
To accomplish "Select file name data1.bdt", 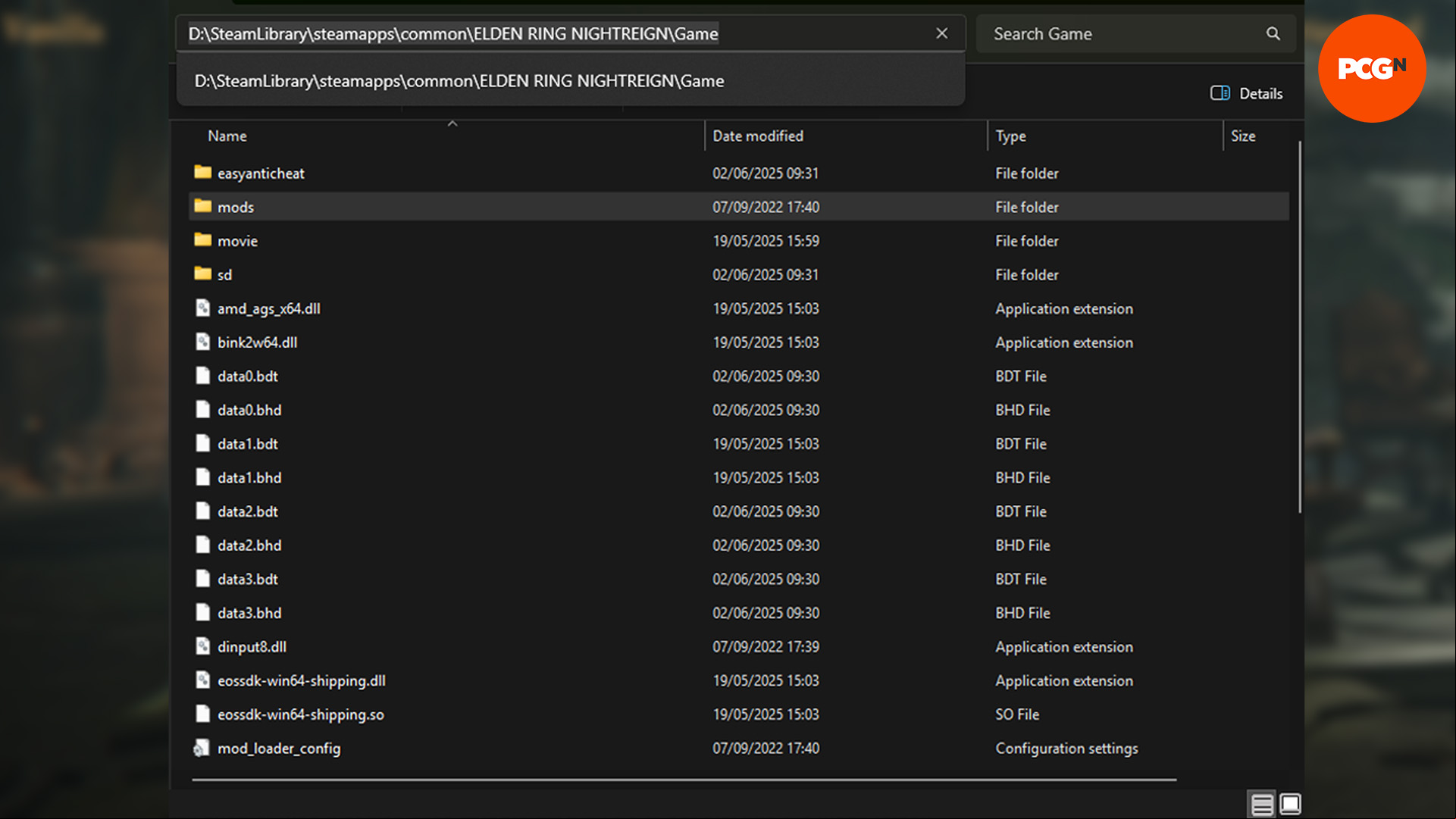I will 248,444.
